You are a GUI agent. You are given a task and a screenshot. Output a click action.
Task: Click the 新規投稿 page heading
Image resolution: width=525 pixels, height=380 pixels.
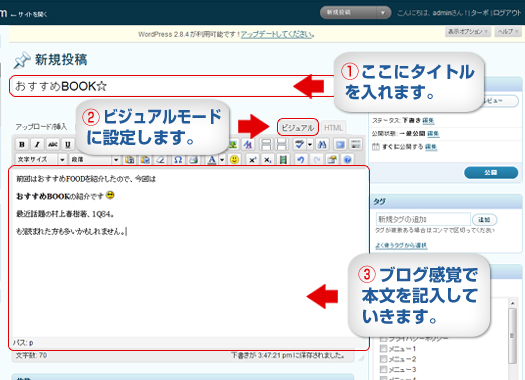coord(61,60)
